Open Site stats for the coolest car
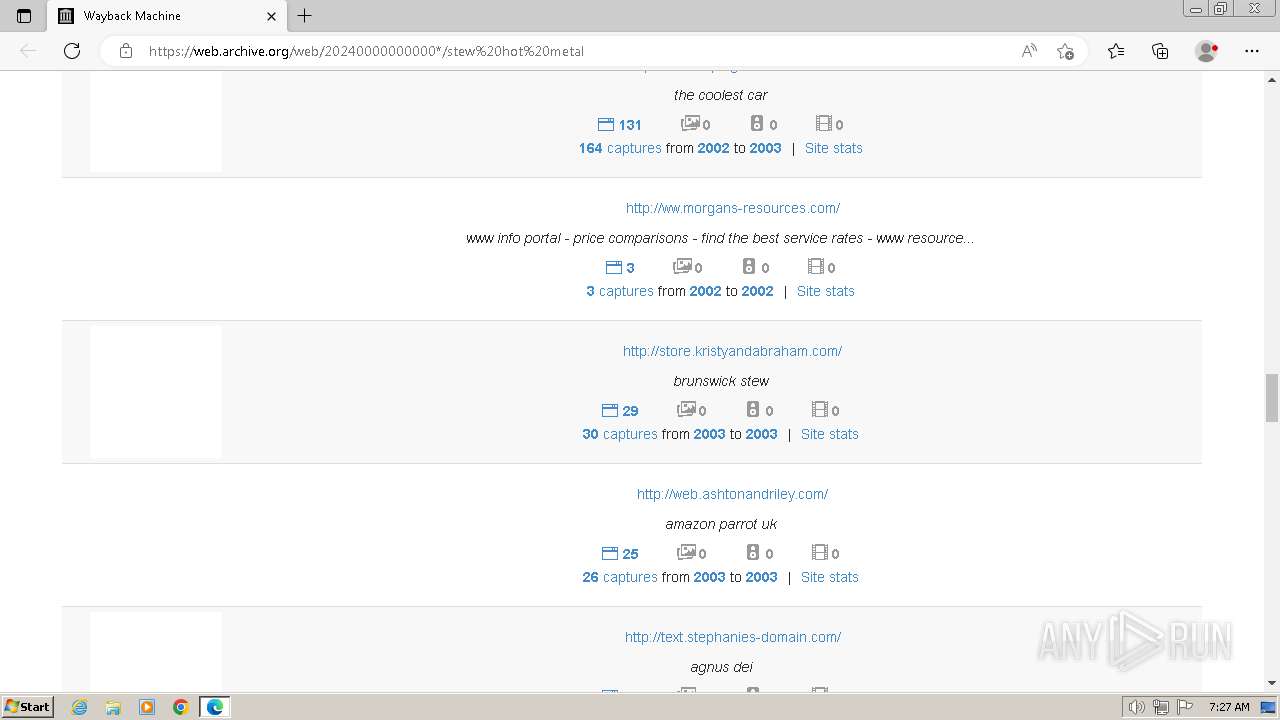The image size is (1280, 720). (834, 148)
